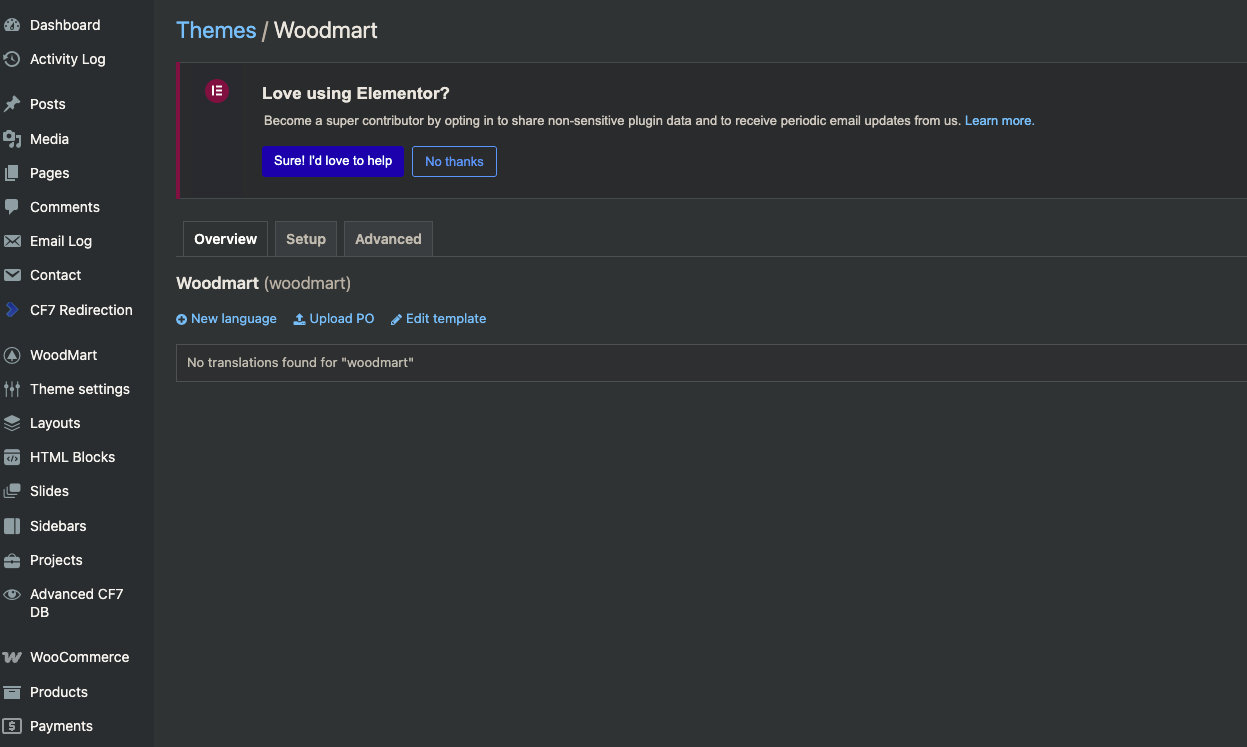1247x747 pixels.
Task: Click the Elementor logo in notice
Action: tap(217, 91)
